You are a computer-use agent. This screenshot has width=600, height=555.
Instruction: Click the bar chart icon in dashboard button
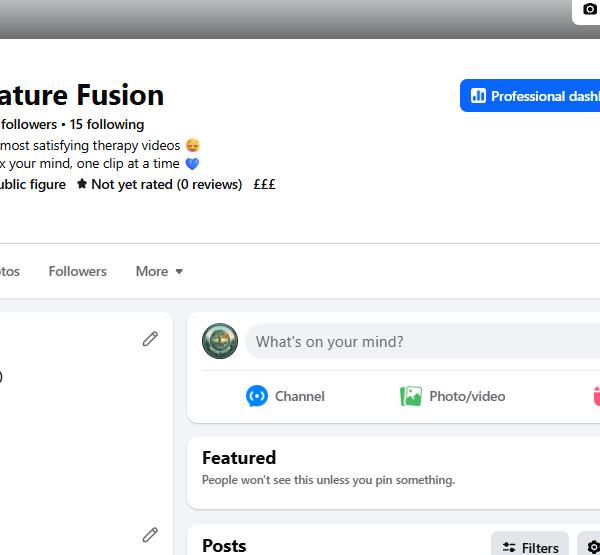tap(478, 96)
